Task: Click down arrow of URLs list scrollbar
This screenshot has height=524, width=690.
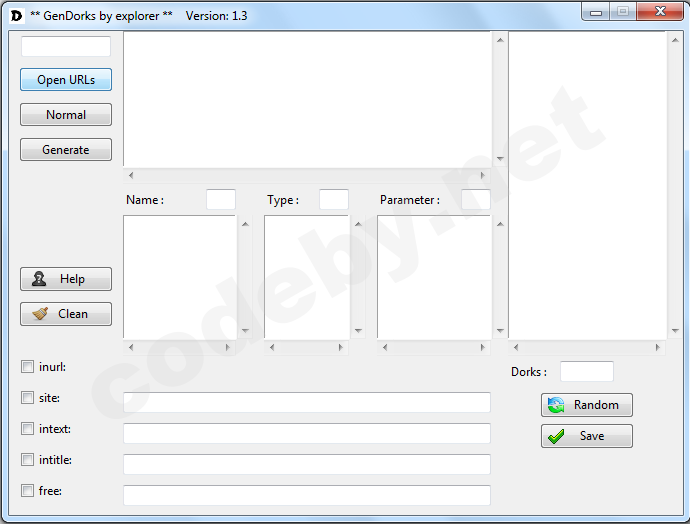Action: [500, 158]
